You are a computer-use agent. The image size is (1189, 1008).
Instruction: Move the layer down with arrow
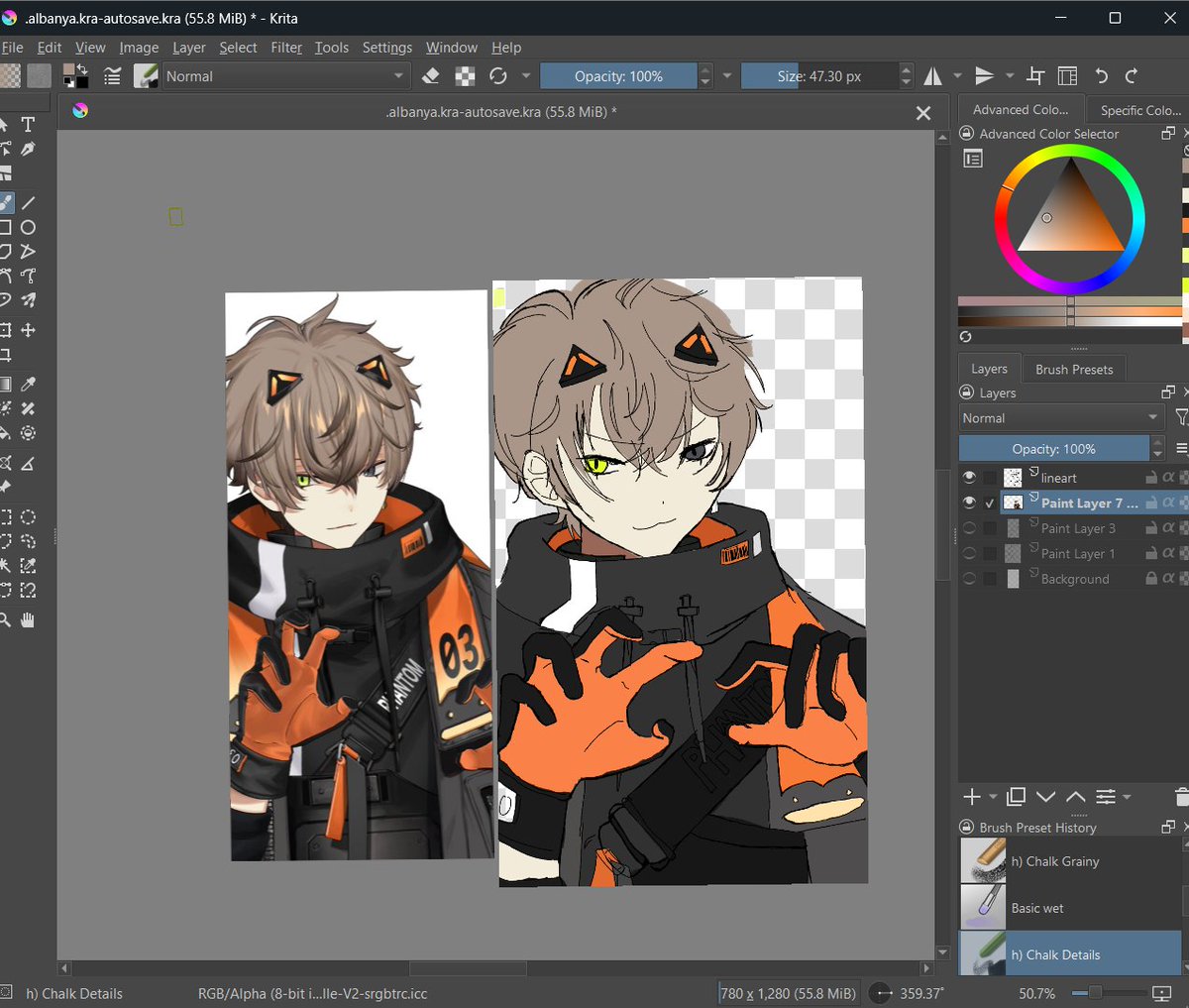1045,797
